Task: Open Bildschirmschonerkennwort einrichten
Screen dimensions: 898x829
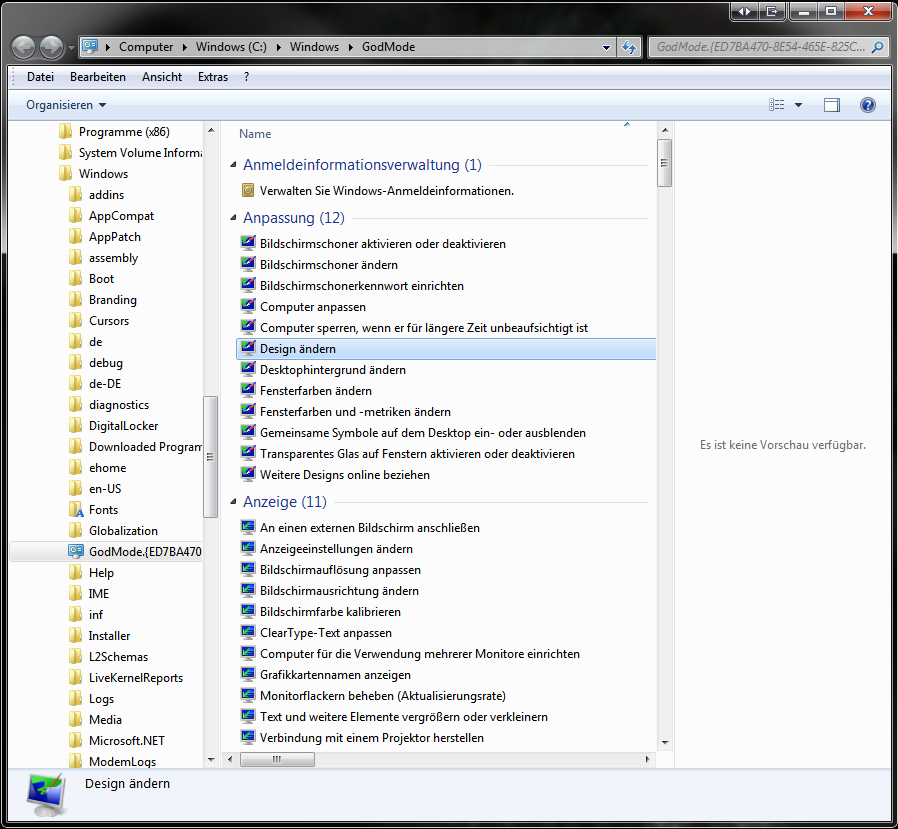Action: pos(361,286)
